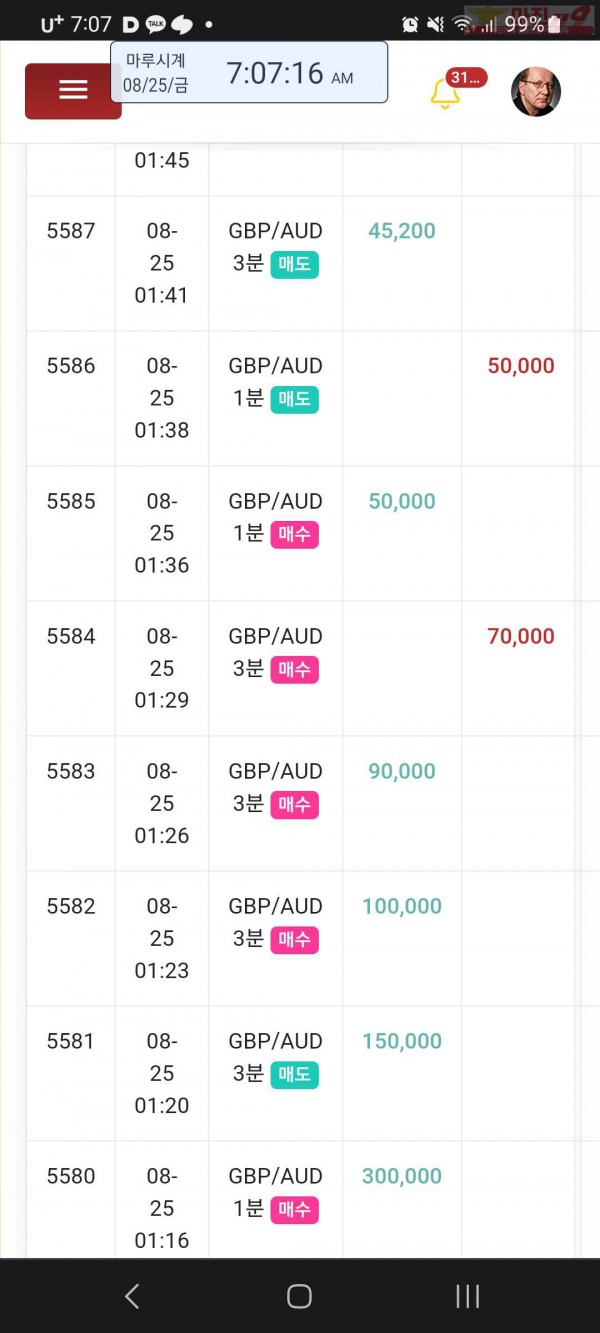Tap the 매수 badge on order 5585
Viewport: 600px width, 1333px height.
click(294, 534)
